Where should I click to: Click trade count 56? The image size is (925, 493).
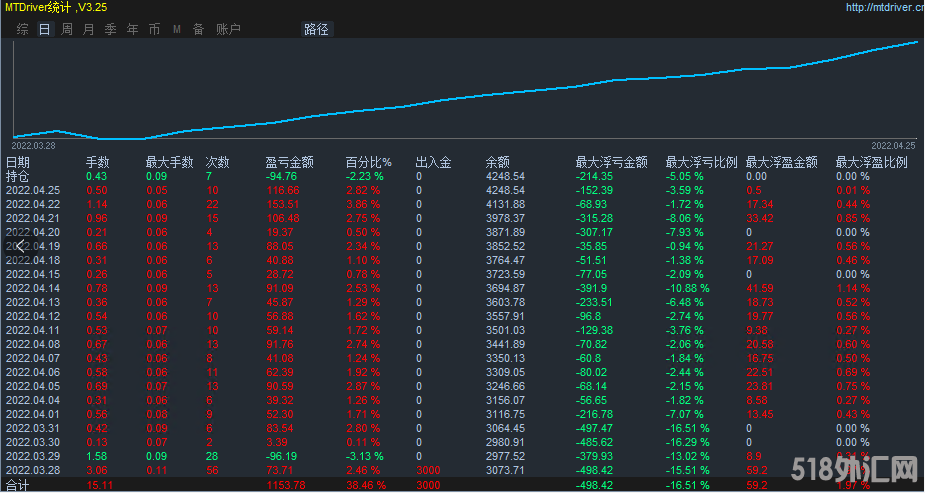click(212, 471)
